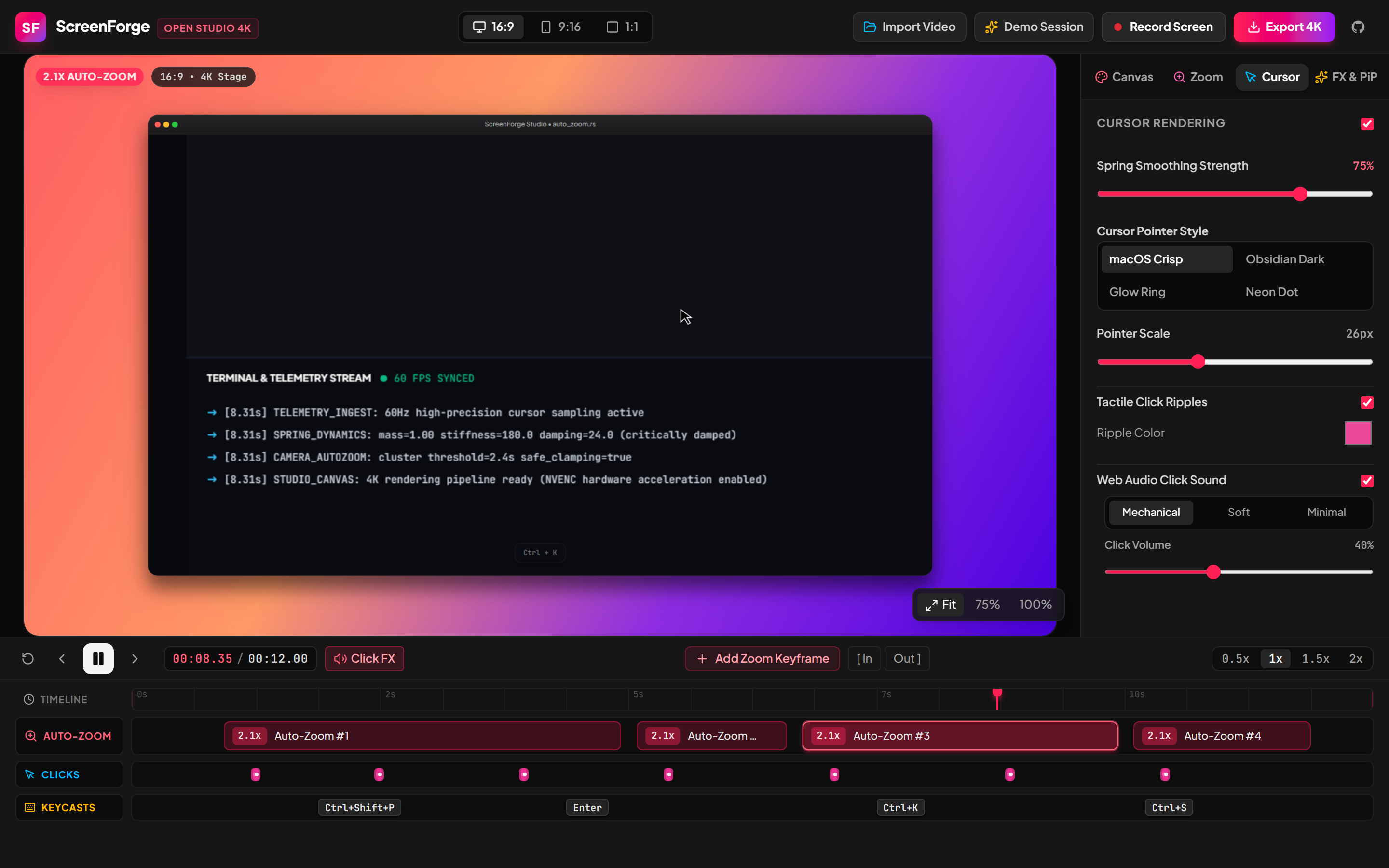Set playback speed to 2x
The width and height of the screenshot is (1389, 868).
pyautogui.click(x=1355, y=658)
